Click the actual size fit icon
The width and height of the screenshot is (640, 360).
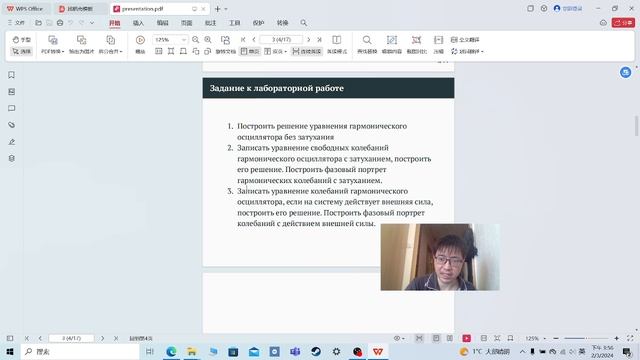(159, 51)
